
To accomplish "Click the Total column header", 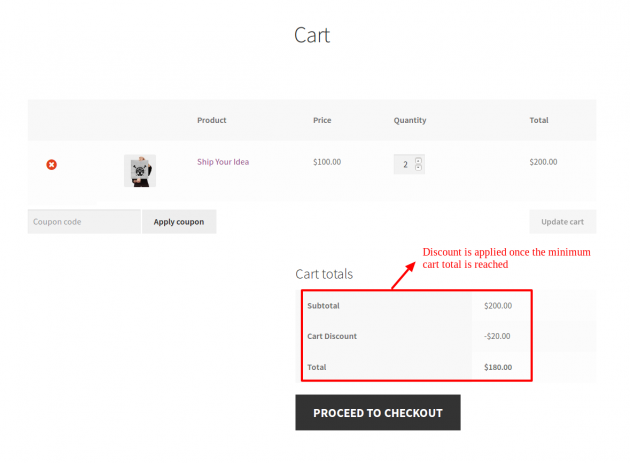I will (x=539, y=120).
